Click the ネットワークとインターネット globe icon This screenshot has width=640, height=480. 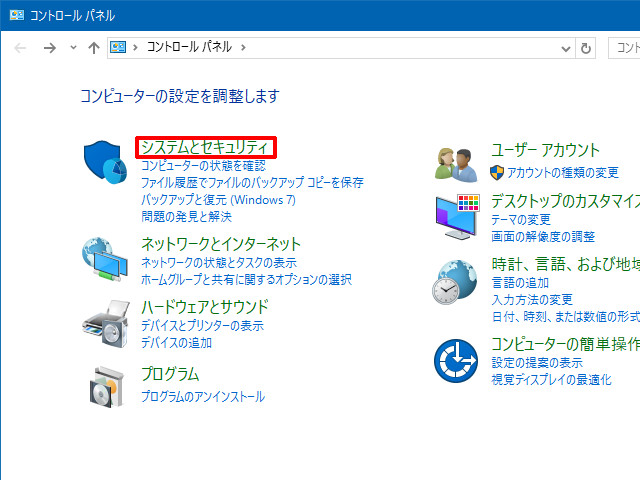coord(105,260)
